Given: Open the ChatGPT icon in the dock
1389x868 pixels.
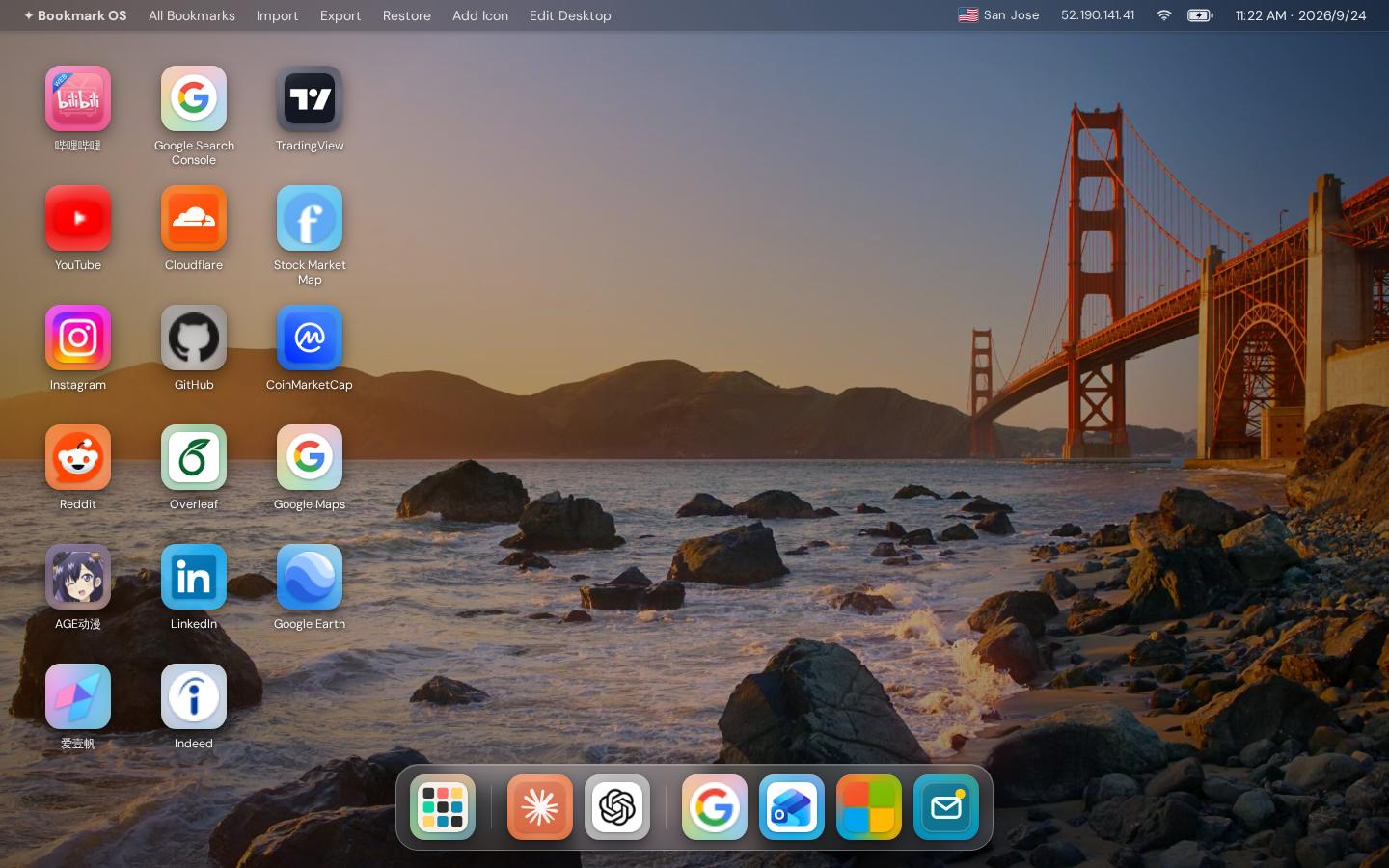Looking at the screenshot, I should [617, 807].
